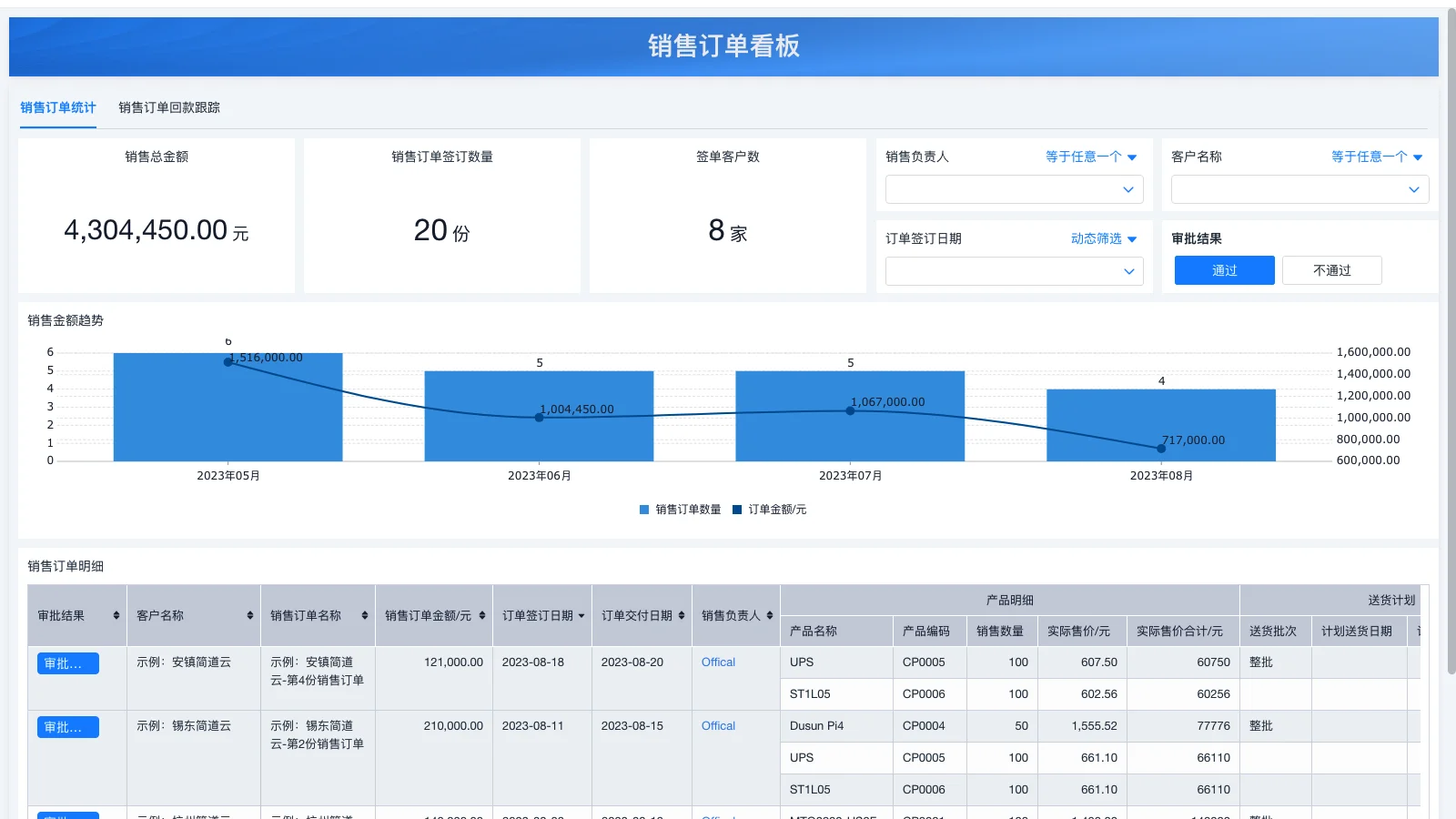Switch to the 销售订单回款跟踪 tab
The width and height of the screenshot is (1456, 819).
pos(169,107)
